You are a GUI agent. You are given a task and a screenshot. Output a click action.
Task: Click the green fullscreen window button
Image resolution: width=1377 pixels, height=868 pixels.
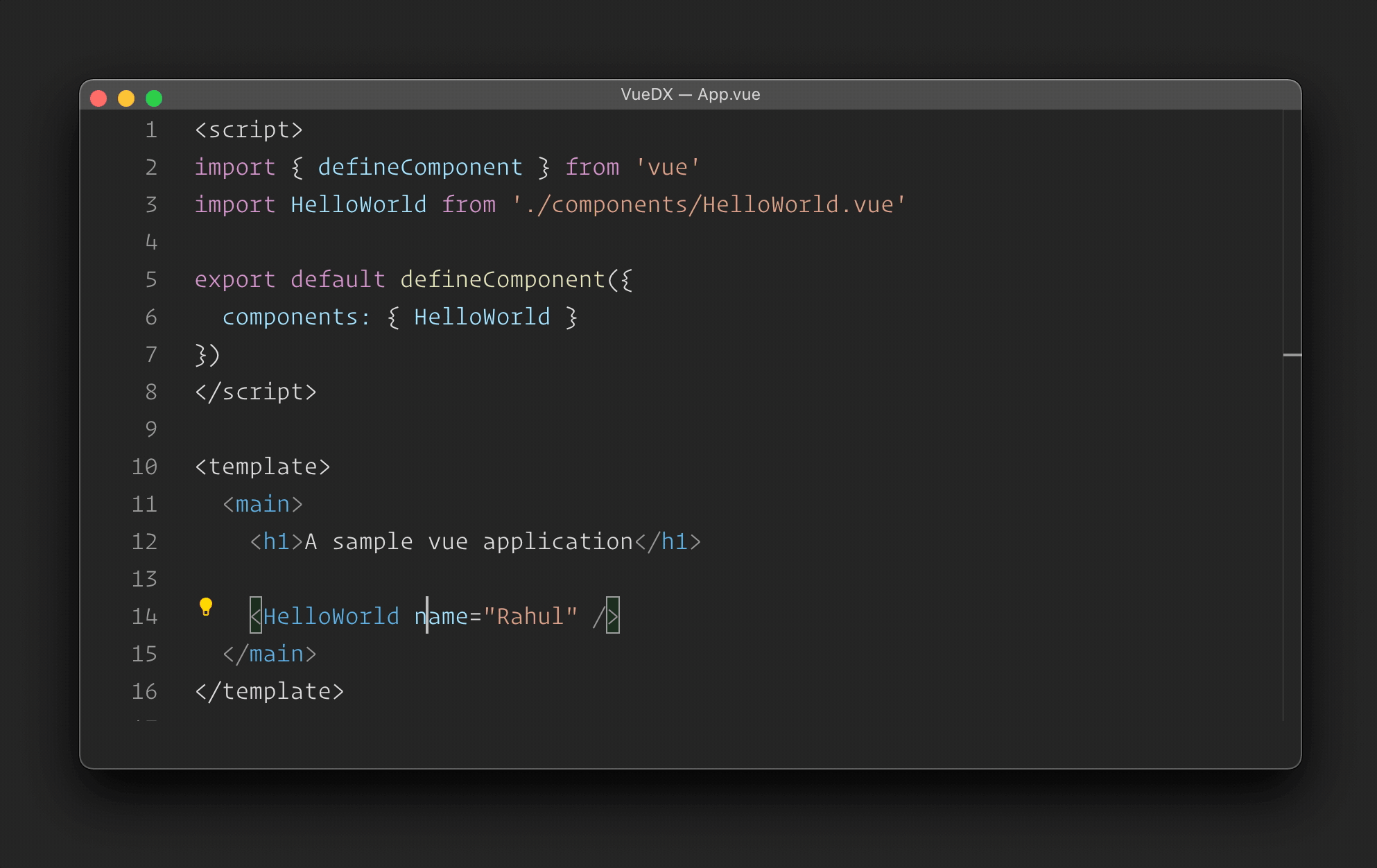coord(154,98)
